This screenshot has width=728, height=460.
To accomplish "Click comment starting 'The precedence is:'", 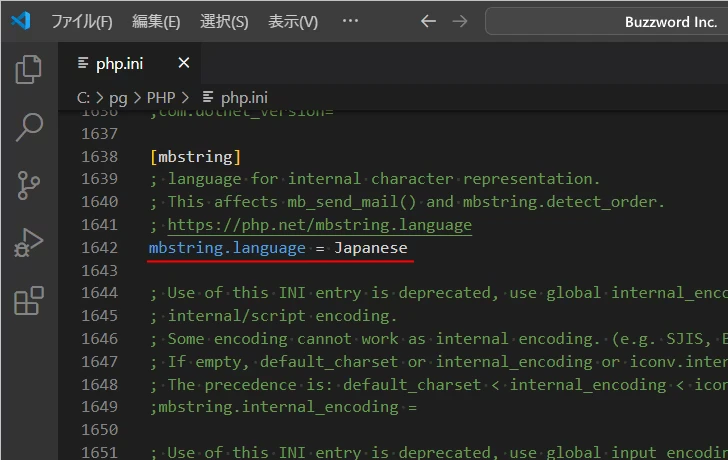I will pyautogui.click(x=439, y=385).
